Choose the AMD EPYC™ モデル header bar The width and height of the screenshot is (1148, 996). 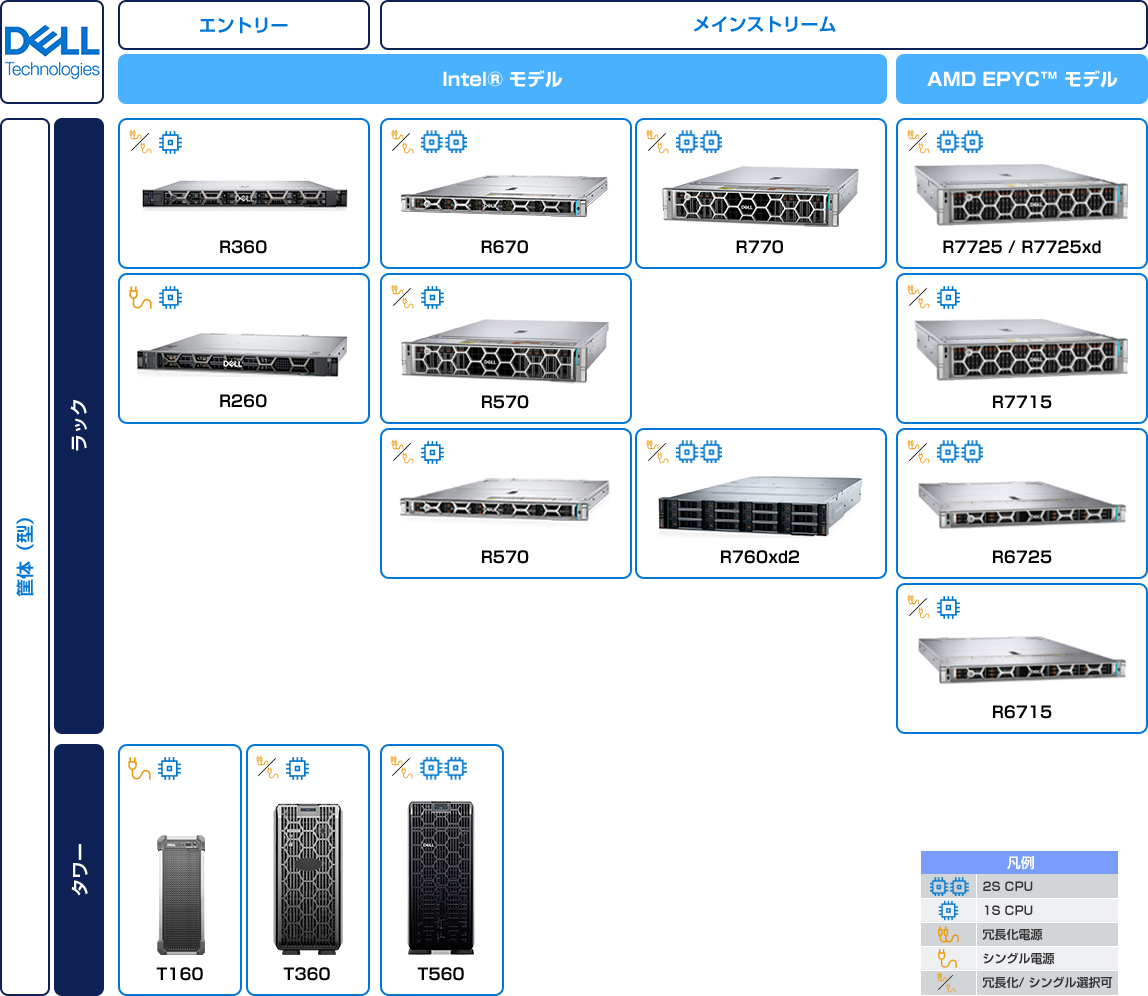1021,79
